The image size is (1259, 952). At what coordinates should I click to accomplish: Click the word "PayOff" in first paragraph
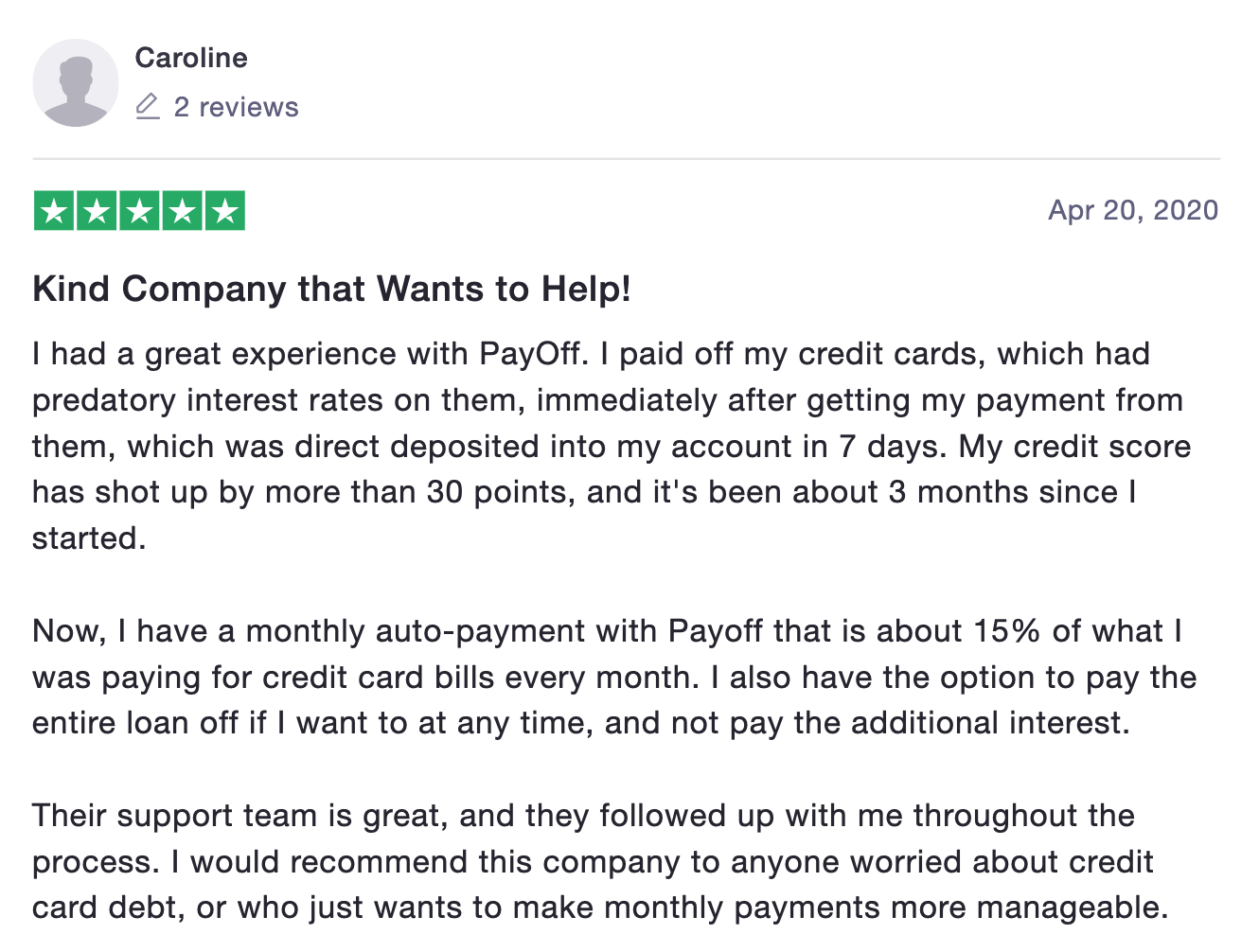[530, 354]
